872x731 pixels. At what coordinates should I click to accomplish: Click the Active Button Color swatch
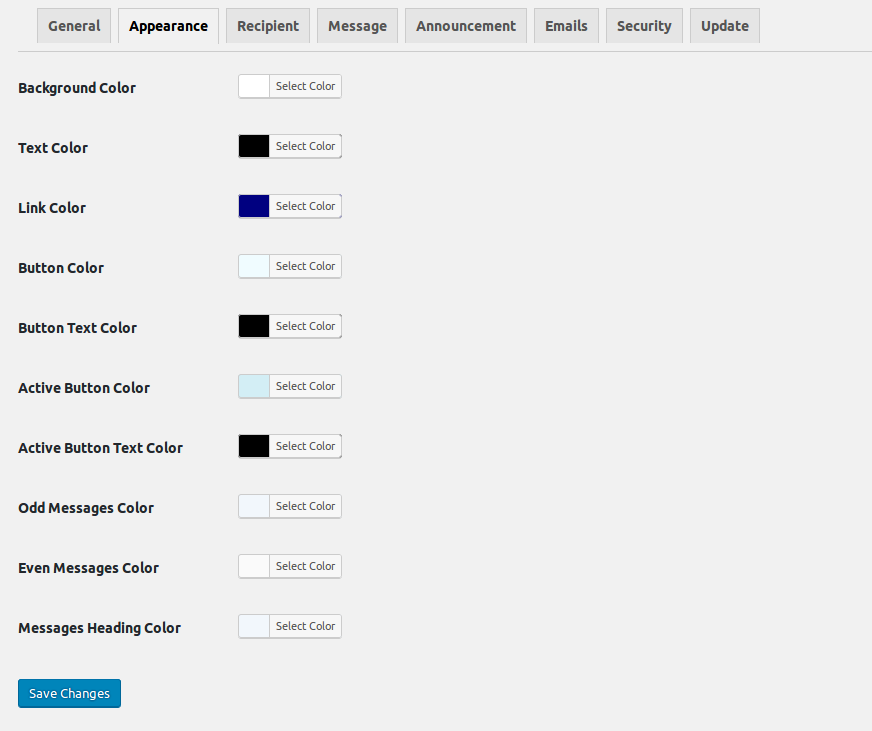click(254, 387)
